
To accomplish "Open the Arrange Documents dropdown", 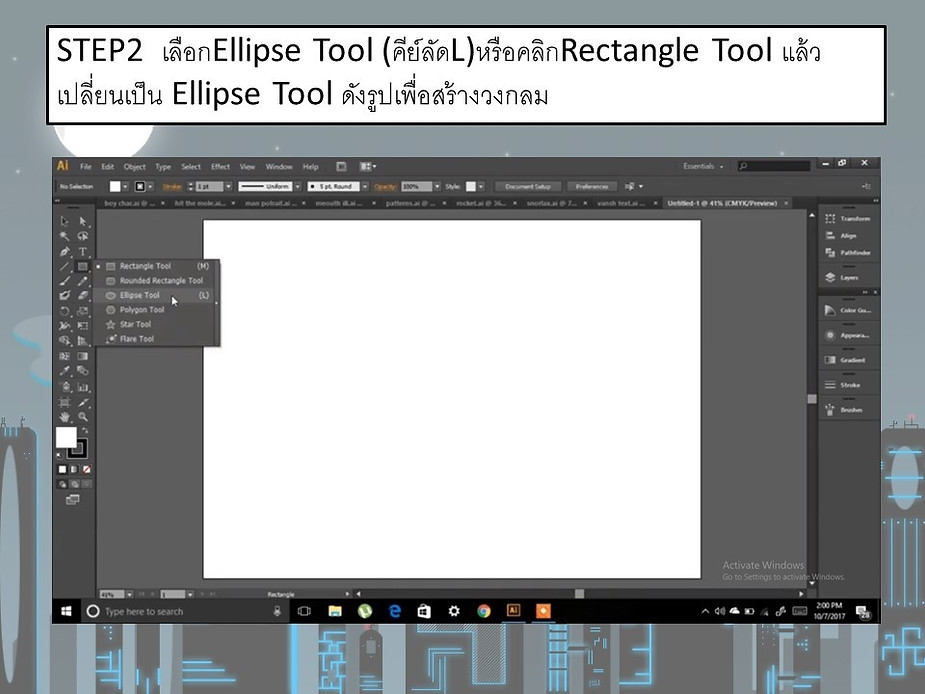I will 368,166.
